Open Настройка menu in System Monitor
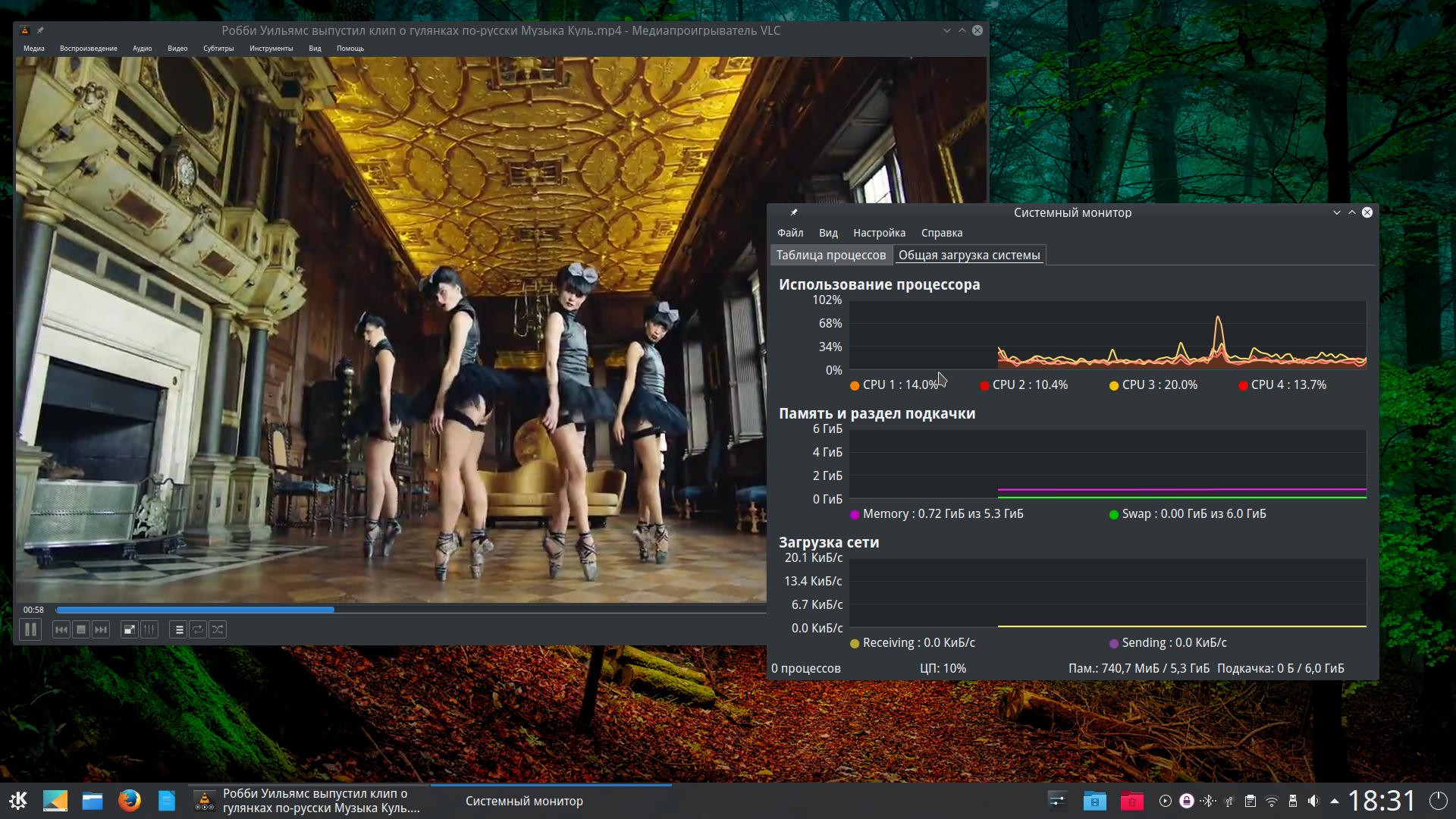The image size is (1456, 819). pyautogui.click(x=879, y=233)
